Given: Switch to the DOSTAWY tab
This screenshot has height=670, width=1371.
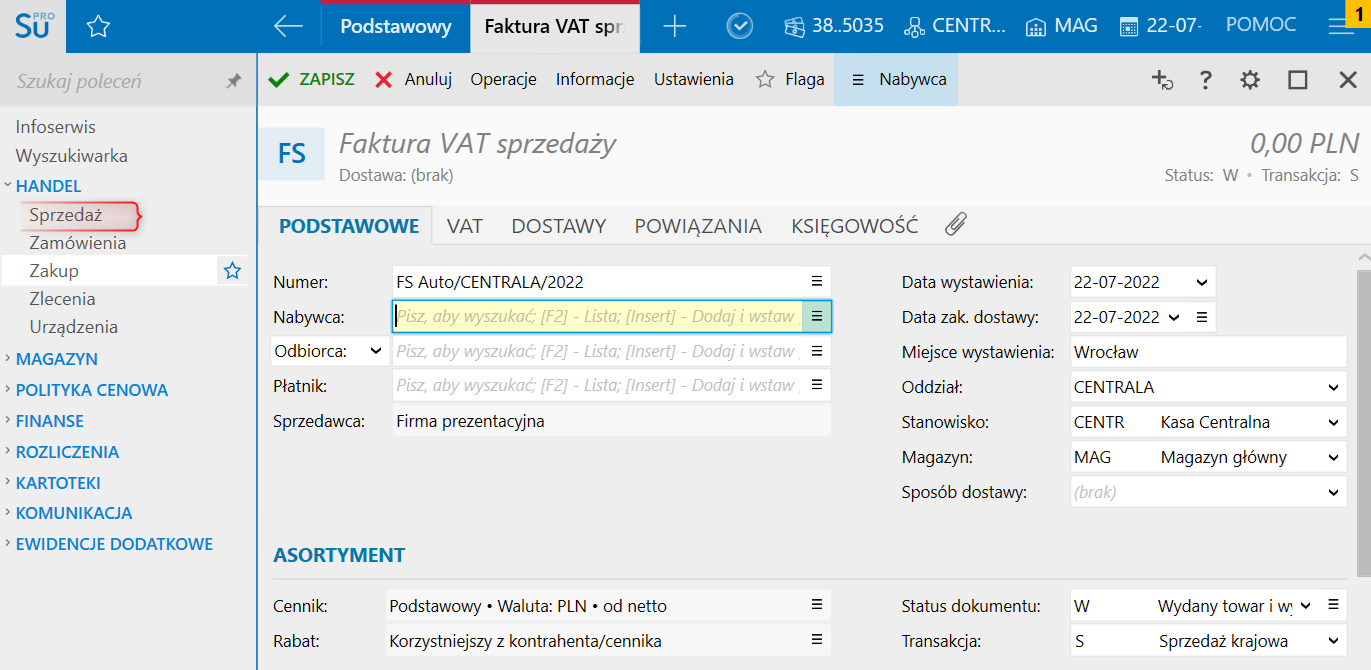Looking at the screenshot, I should click(x=559, y=226).
